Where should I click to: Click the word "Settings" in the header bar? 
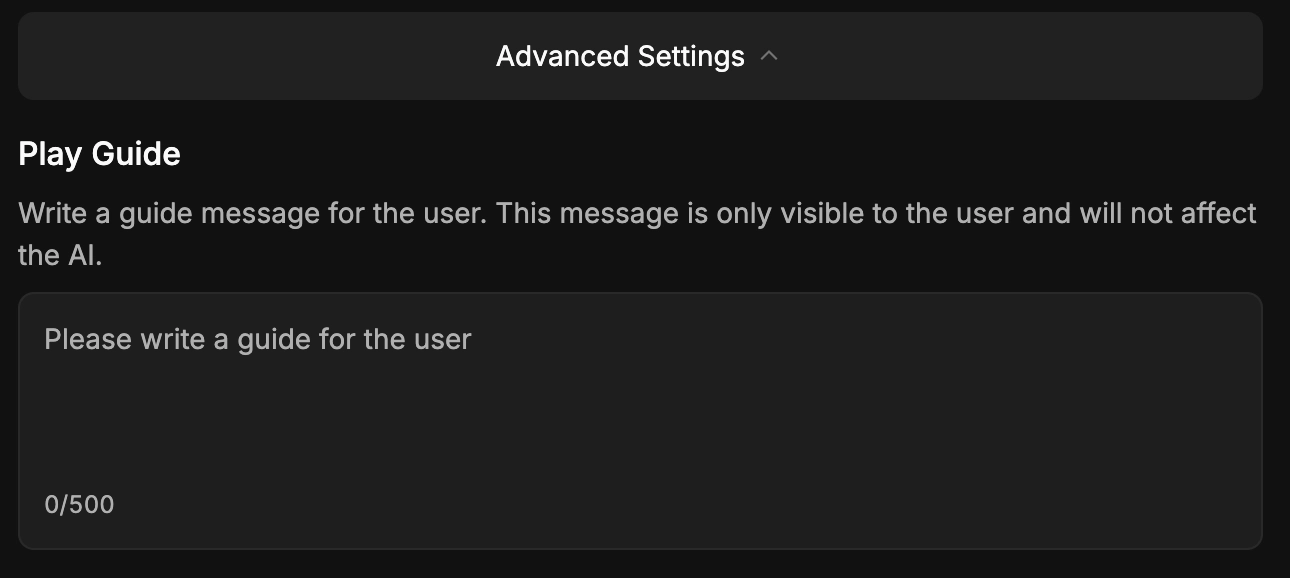[x=683, y=56]
